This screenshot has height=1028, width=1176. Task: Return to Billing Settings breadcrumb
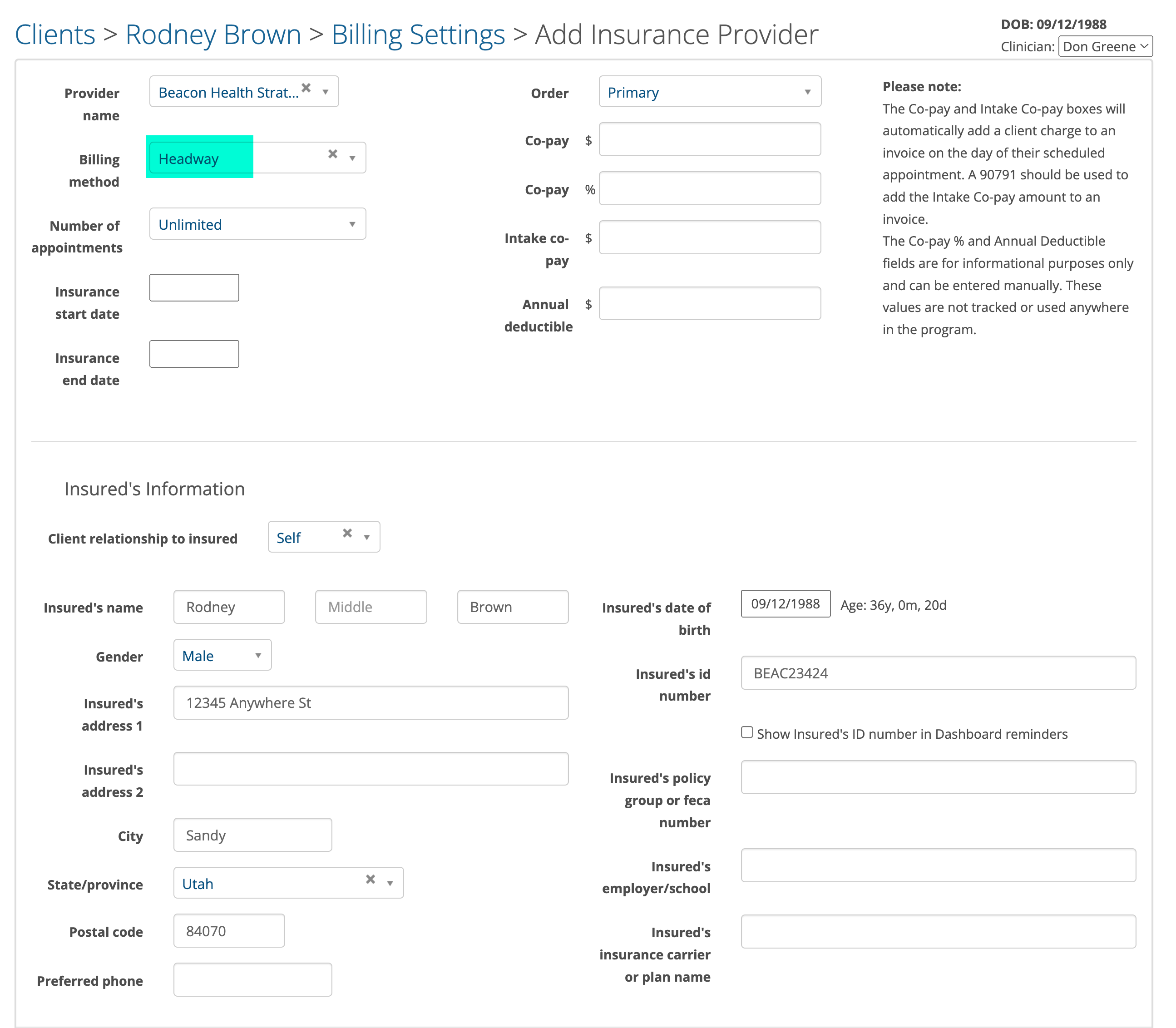418,35
